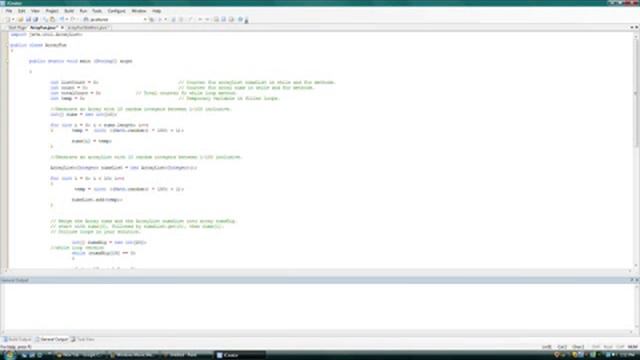Switch to the JCreator taskbar button
Viewport: 640px width, 360px height.
pos(239,355)
